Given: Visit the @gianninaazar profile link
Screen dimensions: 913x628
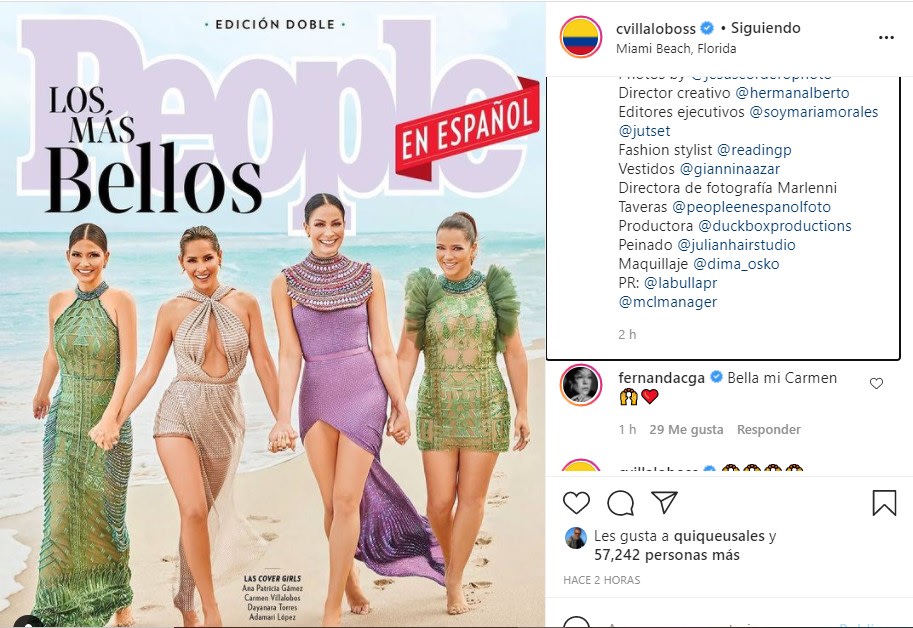Looking at the screenshot, I should pyautogui.click(x=730, y=169).
